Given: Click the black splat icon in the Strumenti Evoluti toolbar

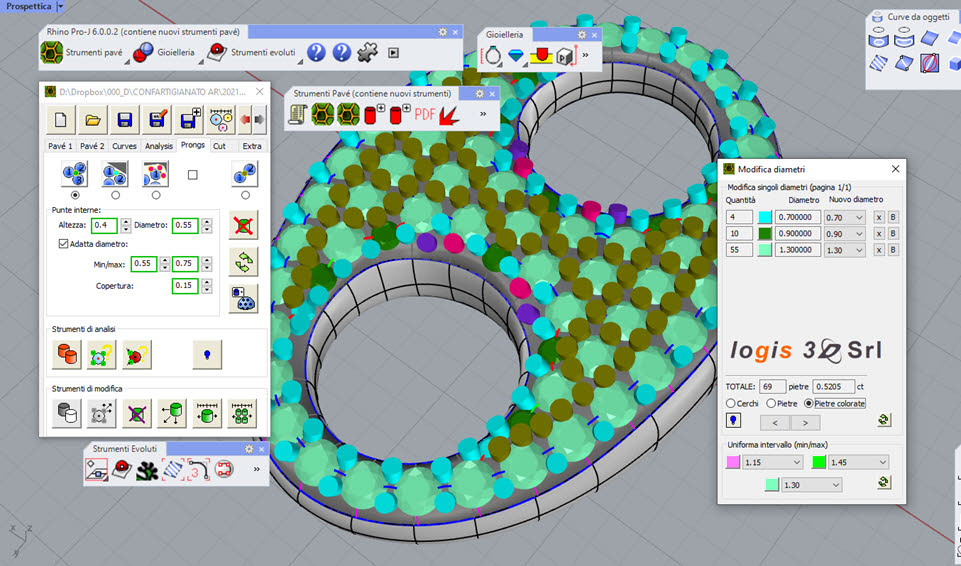Looking at the screenshot, I should pyautogui.click(x=147, y=470).
